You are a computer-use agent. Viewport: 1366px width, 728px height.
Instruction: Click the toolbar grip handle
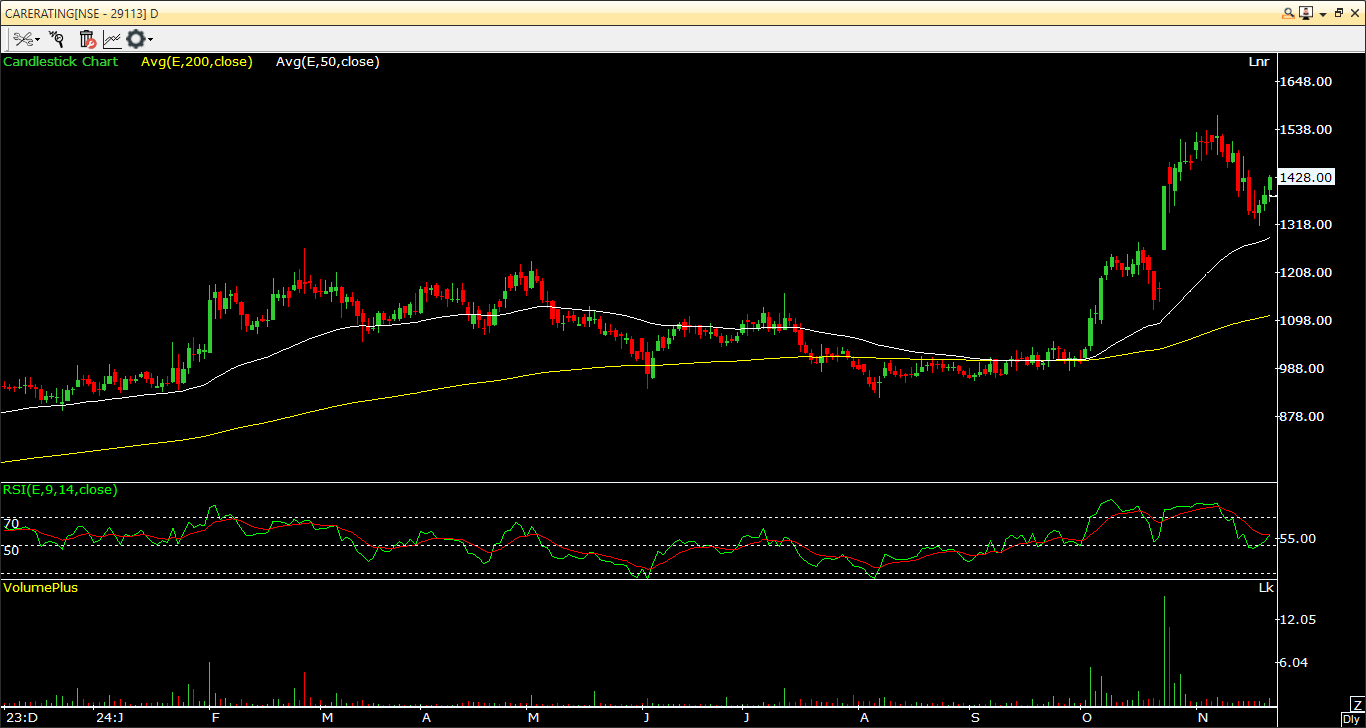(x=6, y=39)
